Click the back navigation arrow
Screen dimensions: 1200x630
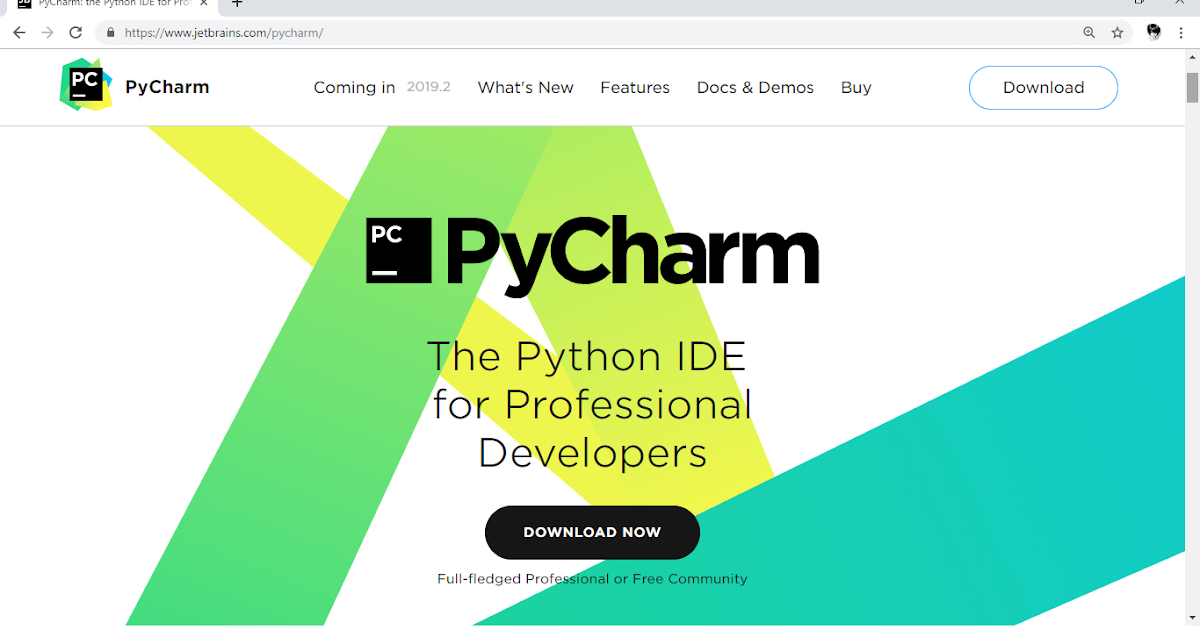tap(18, 32)
